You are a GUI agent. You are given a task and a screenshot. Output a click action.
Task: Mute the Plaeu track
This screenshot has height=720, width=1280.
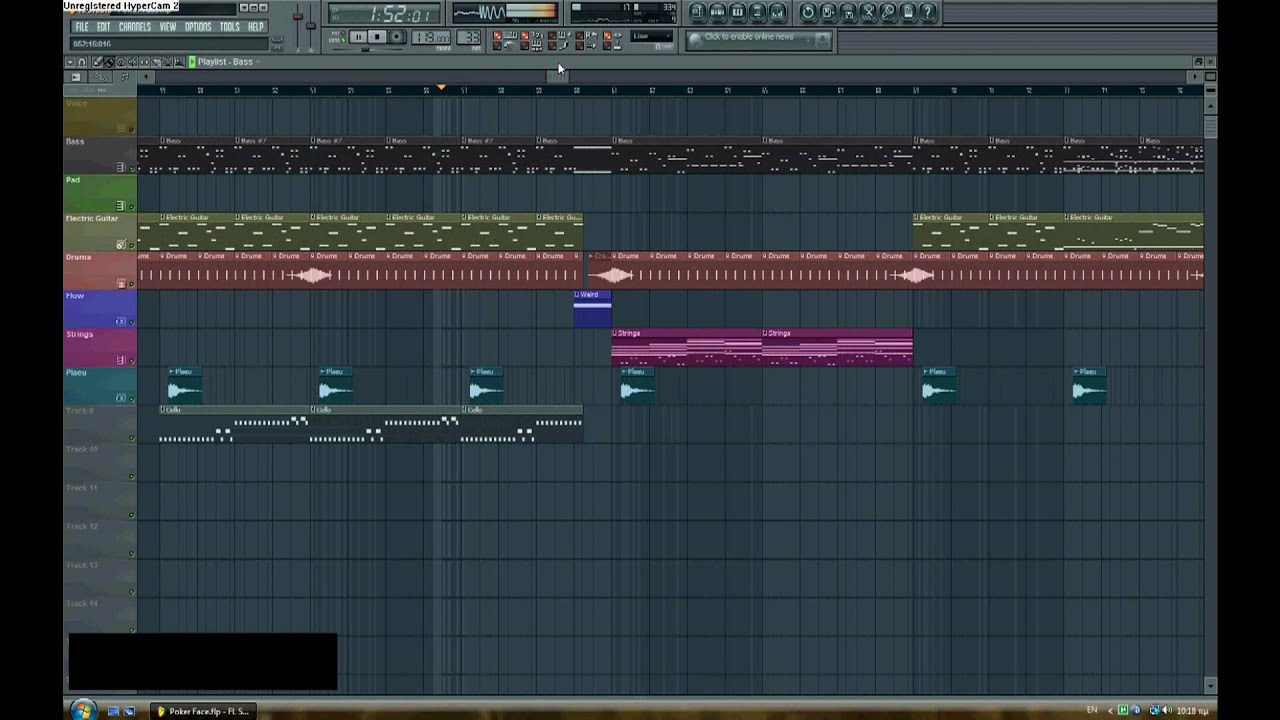131,399
